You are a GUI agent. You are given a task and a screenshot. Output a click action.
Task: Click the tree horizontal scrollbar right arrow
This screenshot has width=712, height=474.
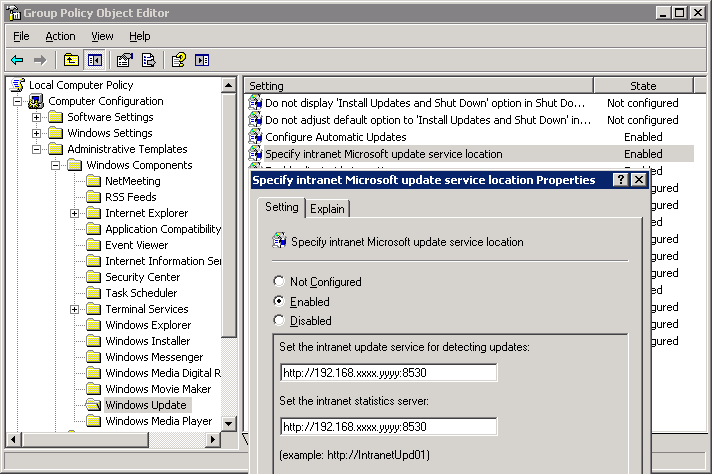coord(212,439)
